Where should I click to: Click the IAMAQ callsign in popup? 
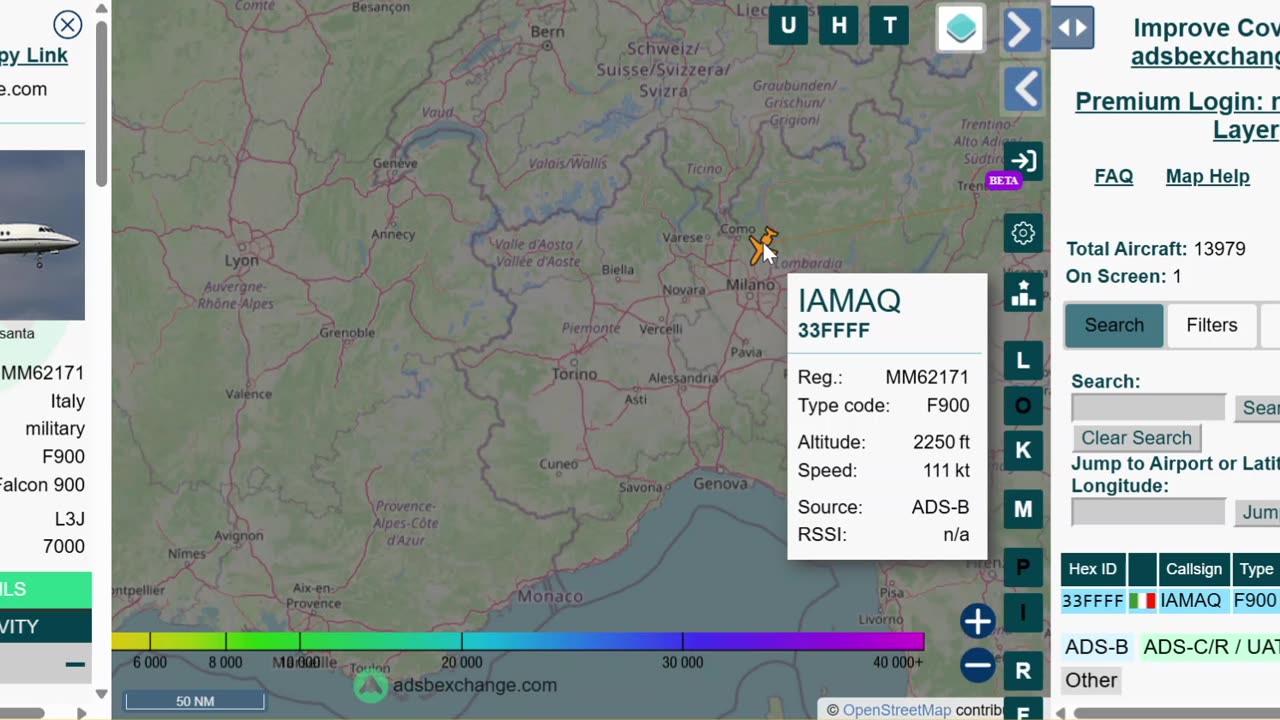pos(849,301)
